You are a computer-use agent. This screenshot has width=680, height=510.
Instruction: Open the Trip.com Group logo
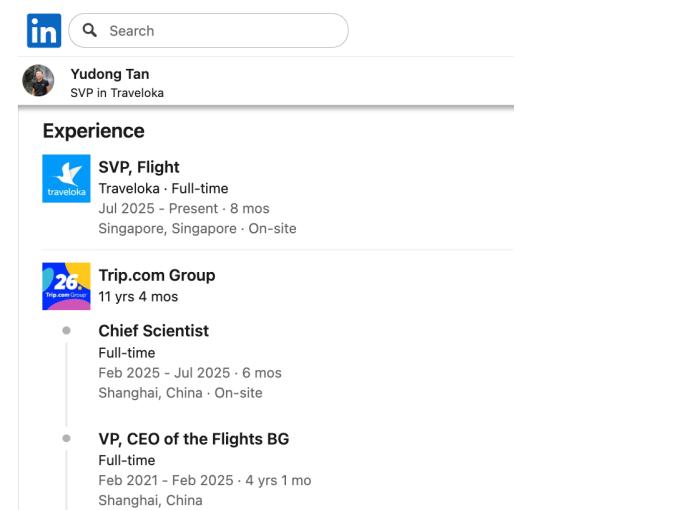point(66,286)
